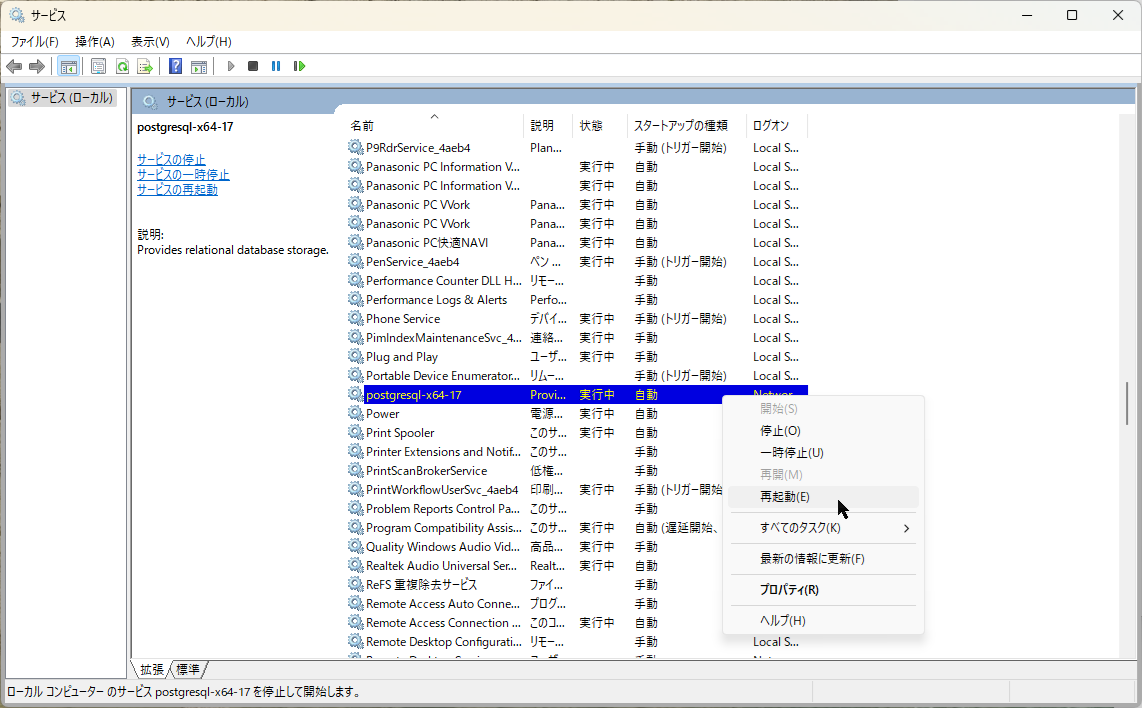Click the Stop Service toolbar icon
Screen dimensions: 1142x708
[253, 66]
